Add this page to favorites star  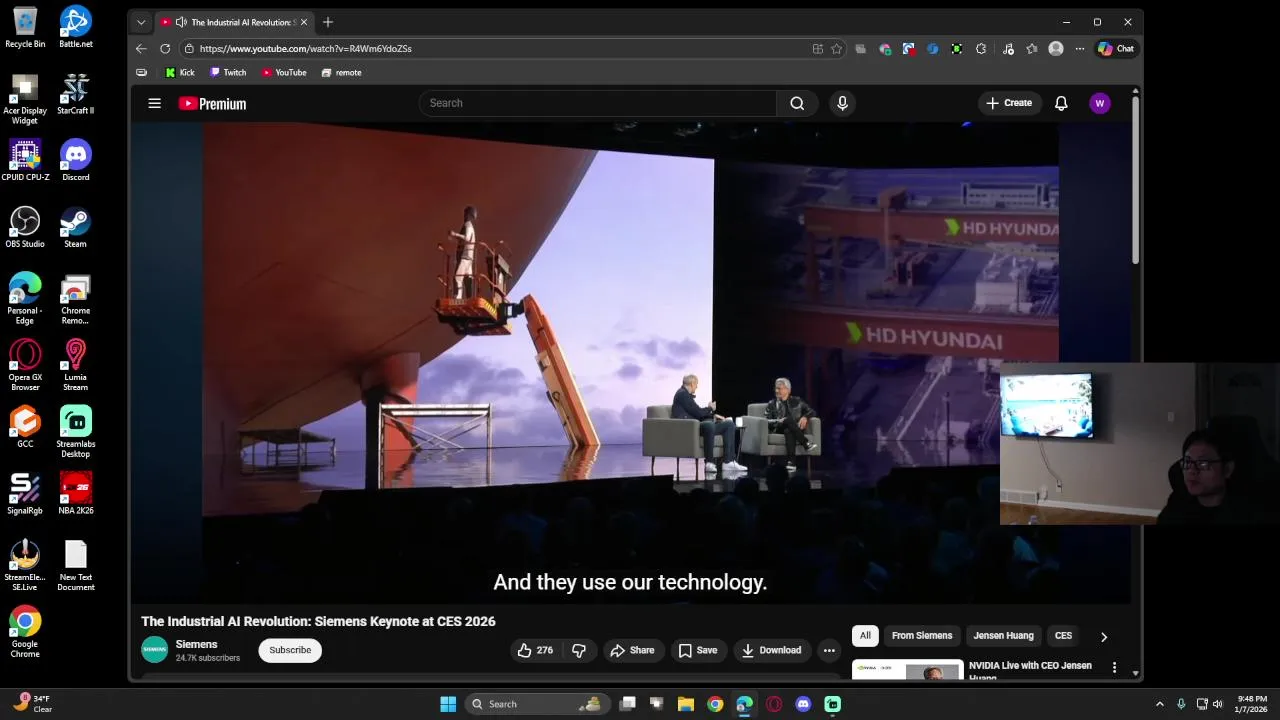pyautogui.click(x=836, y=48)
